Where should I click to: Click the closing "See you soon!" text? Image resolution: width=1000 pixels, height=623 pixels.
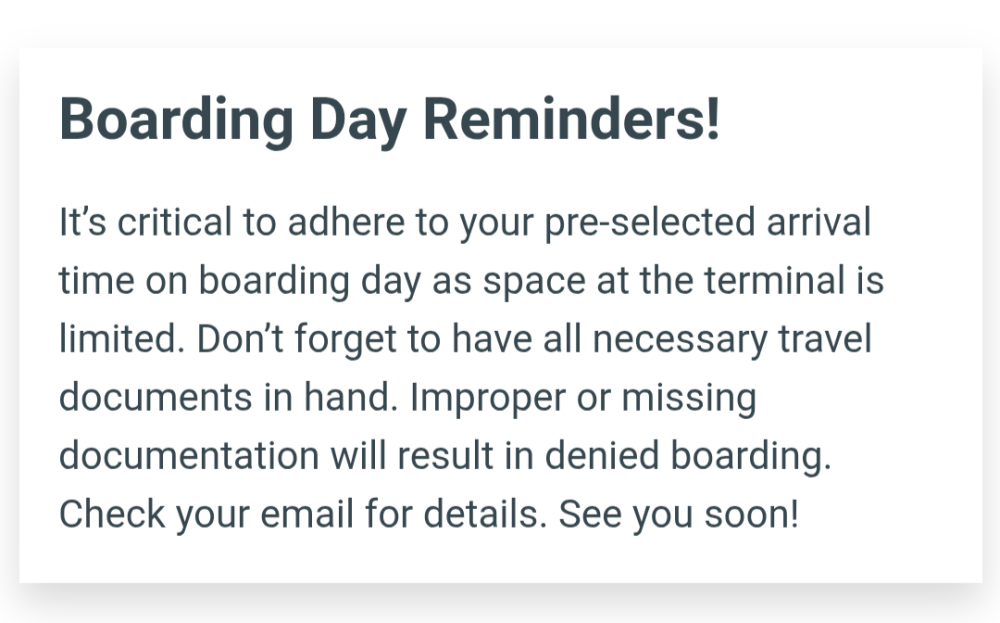tap(679, 515)
